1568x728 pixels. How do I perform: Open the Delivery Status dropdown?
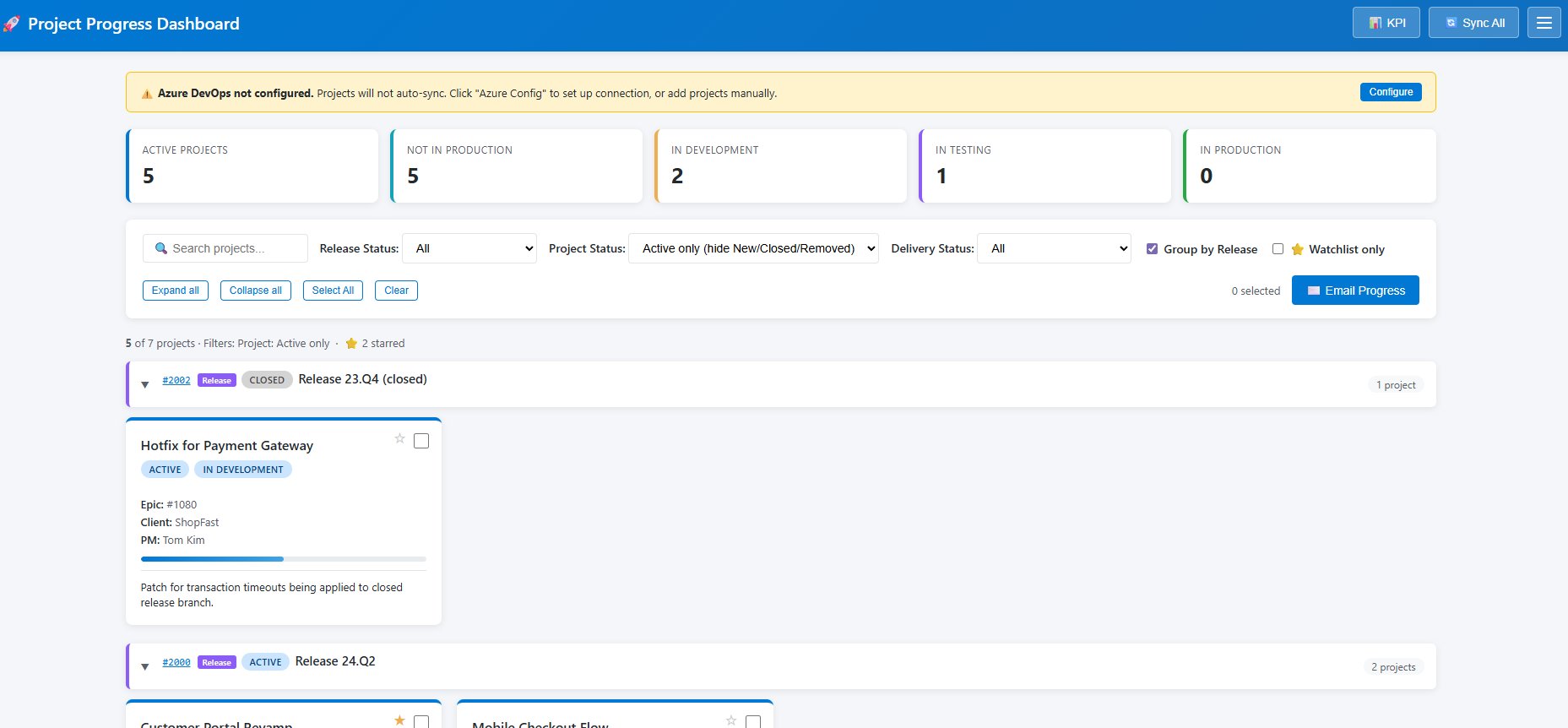(x=1054, y=248)
